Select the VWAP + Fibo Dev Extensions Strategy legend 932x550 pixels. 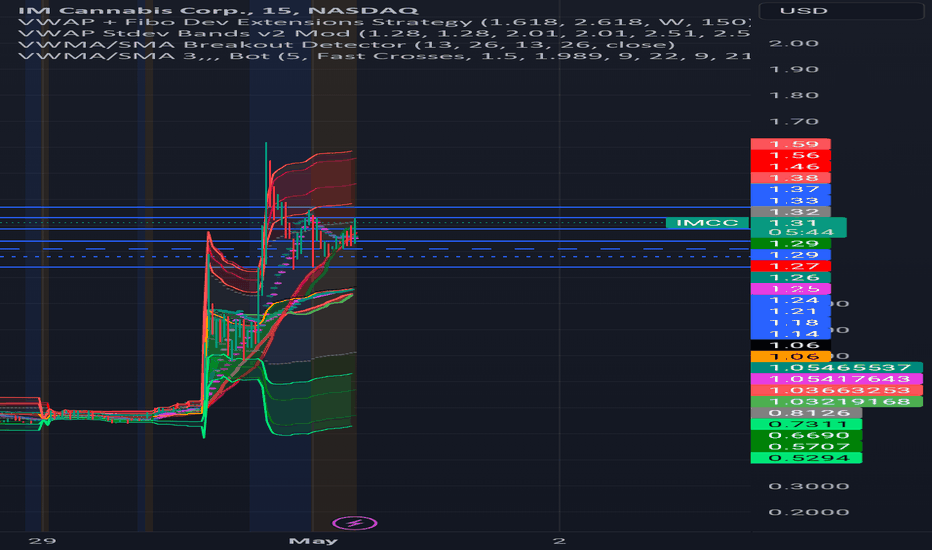coord(385,22)
